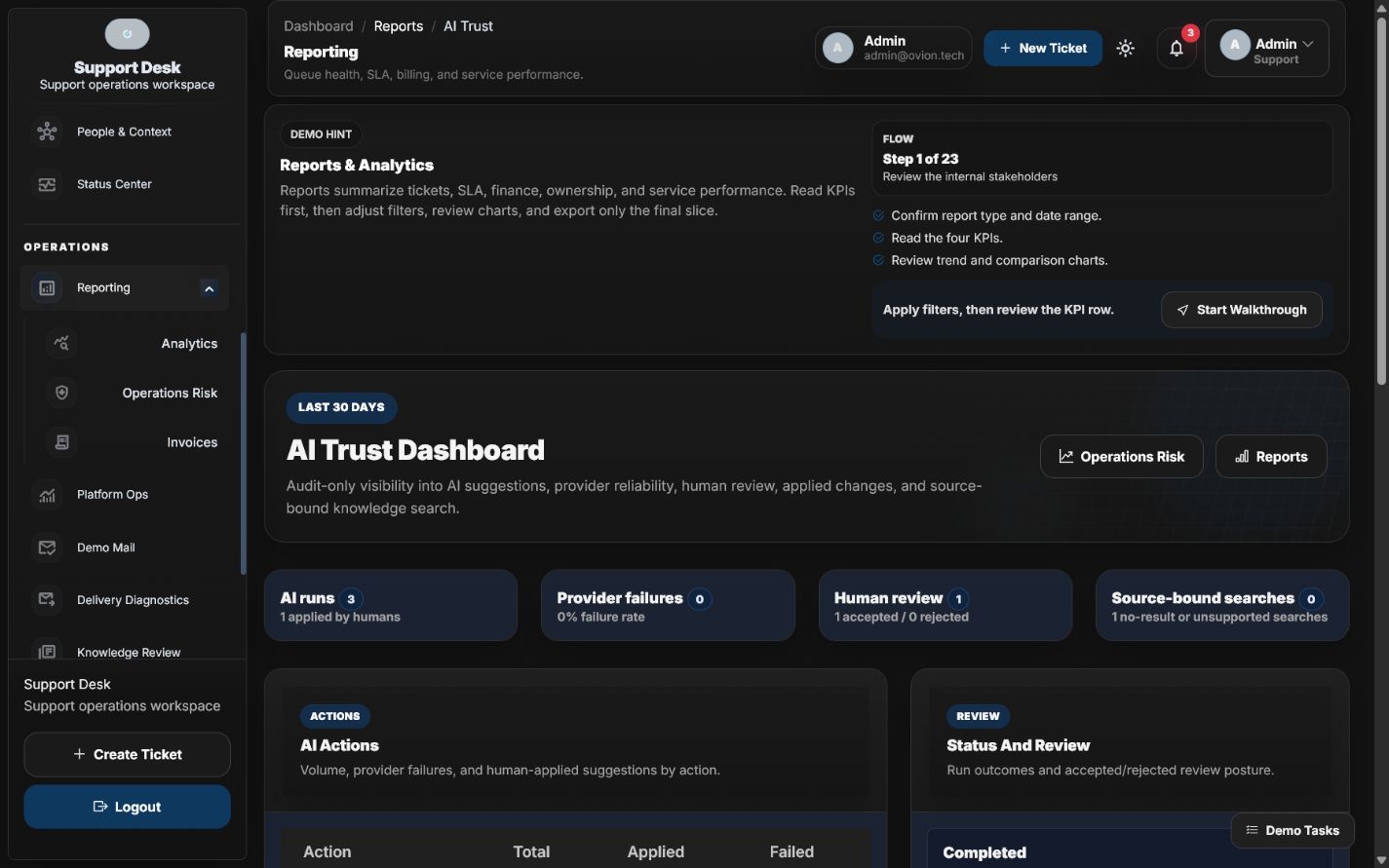
Task: Open Source-bound searches KPI card
Action: [1222, 605]
